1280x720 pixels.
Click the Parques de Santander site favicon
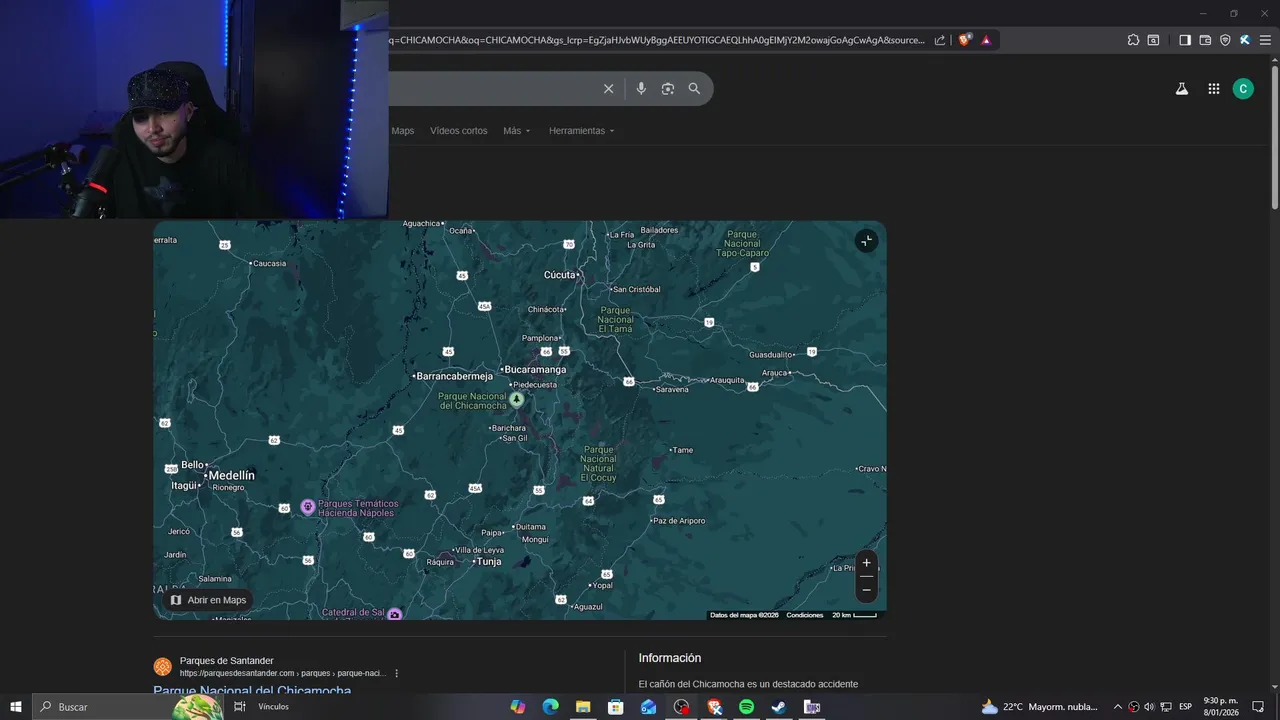pos(162,667)
